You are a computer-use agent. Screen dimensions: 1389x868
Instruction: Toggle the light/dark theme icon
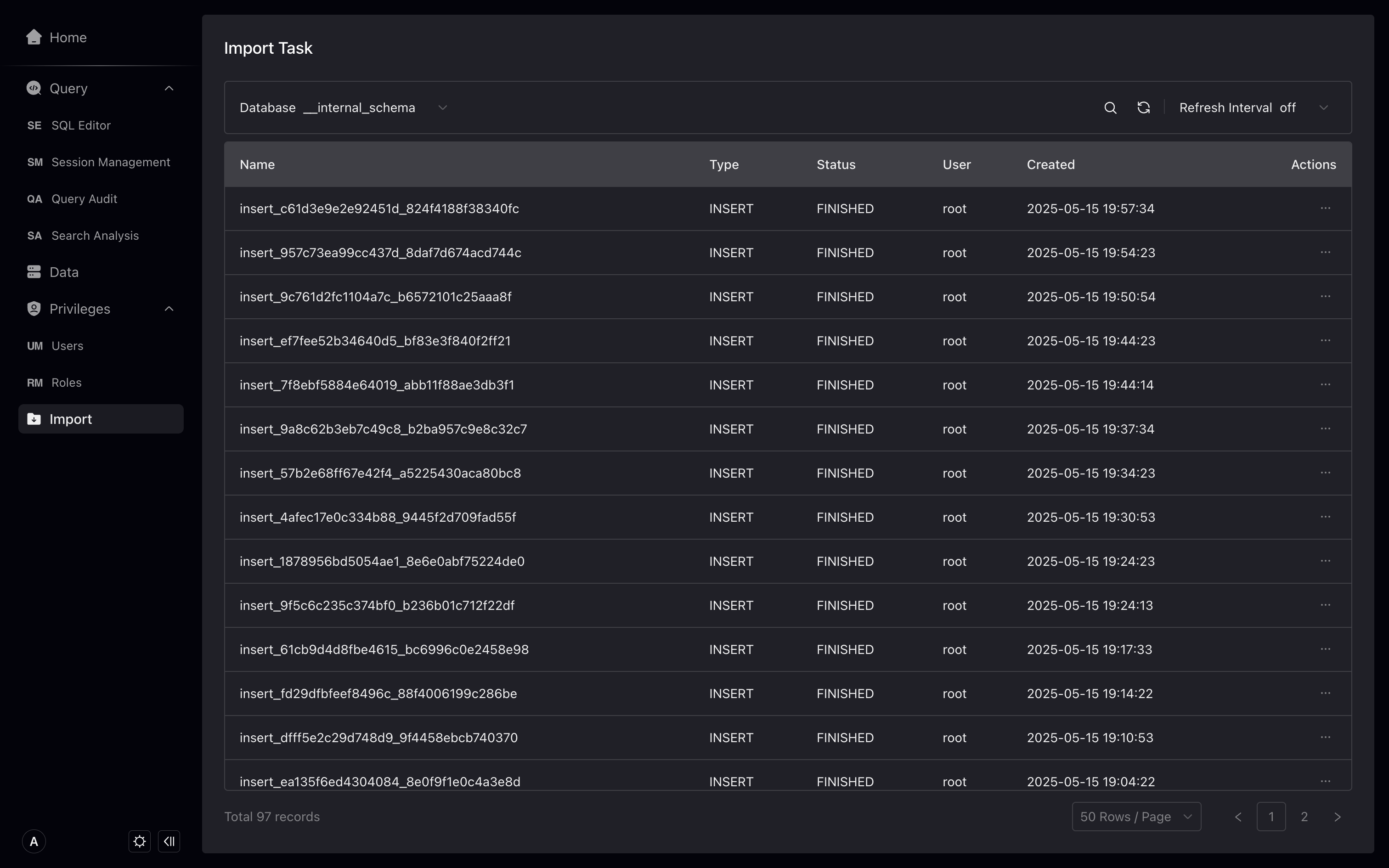[140, 841]
